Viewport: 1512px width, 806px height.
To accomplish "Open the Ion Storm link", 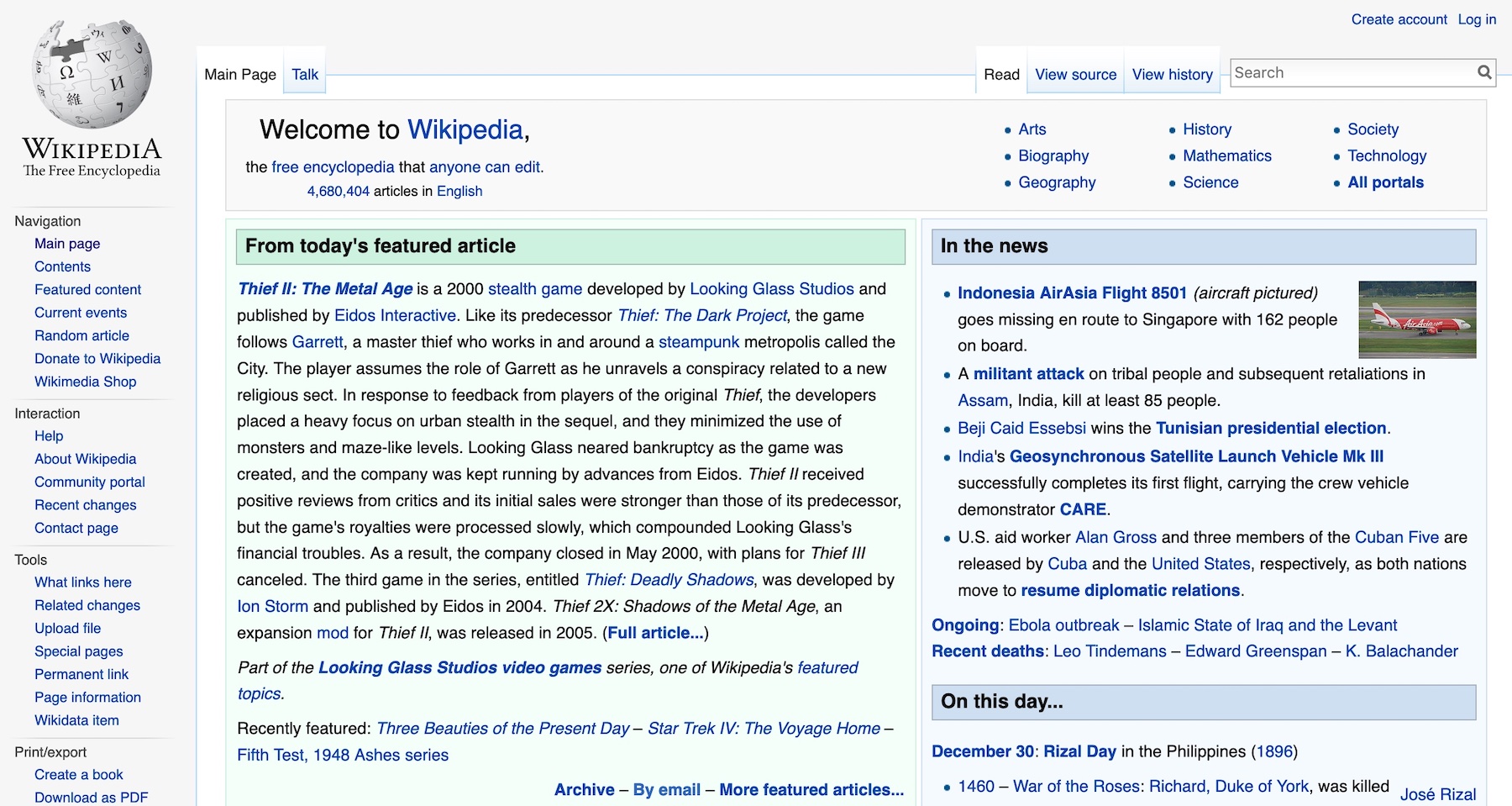I will click(272, 607).
